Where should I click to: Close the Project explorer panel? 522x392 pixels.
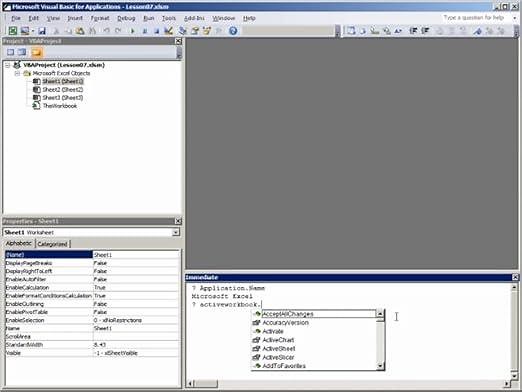click(178, 41)
